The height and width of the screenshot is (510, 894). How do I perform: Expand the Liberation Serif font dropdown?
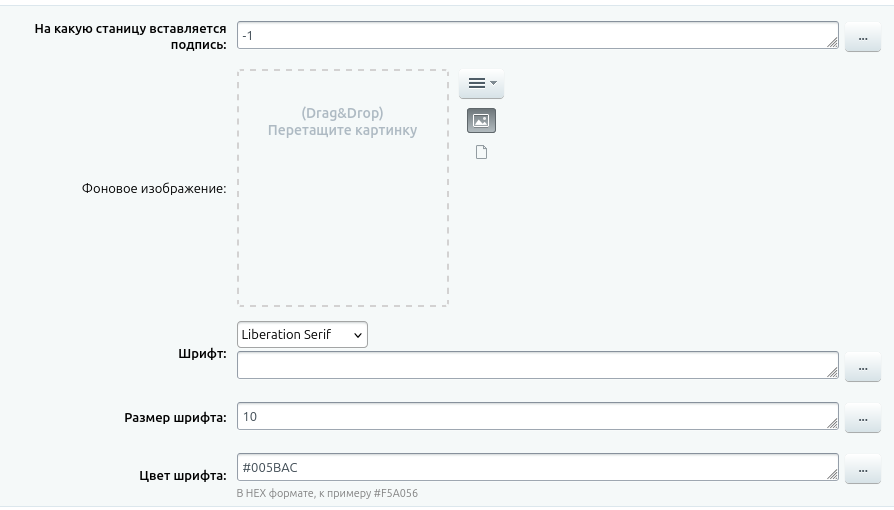(302, 335)
